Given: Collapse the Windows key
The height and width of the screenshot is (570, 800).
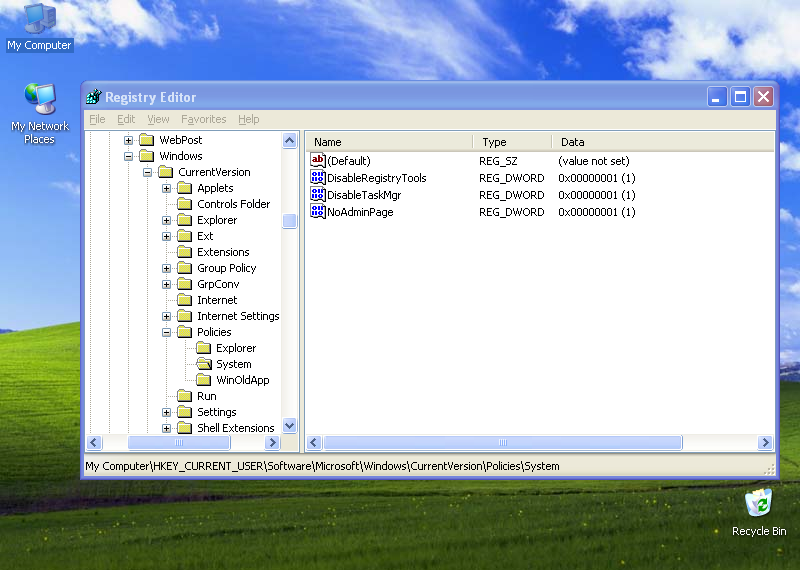Looking at the screenshot, I should click(129, 156).
